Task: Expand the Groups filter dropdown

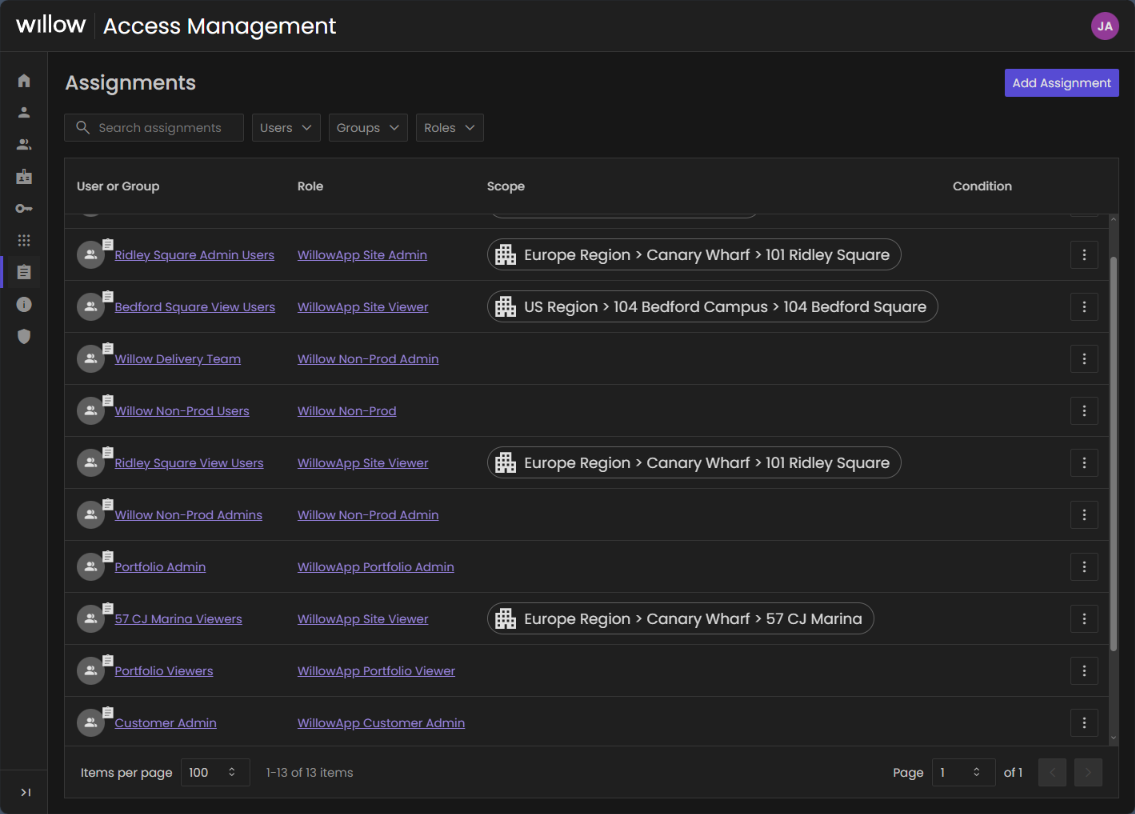Action: tap(368, 127)
